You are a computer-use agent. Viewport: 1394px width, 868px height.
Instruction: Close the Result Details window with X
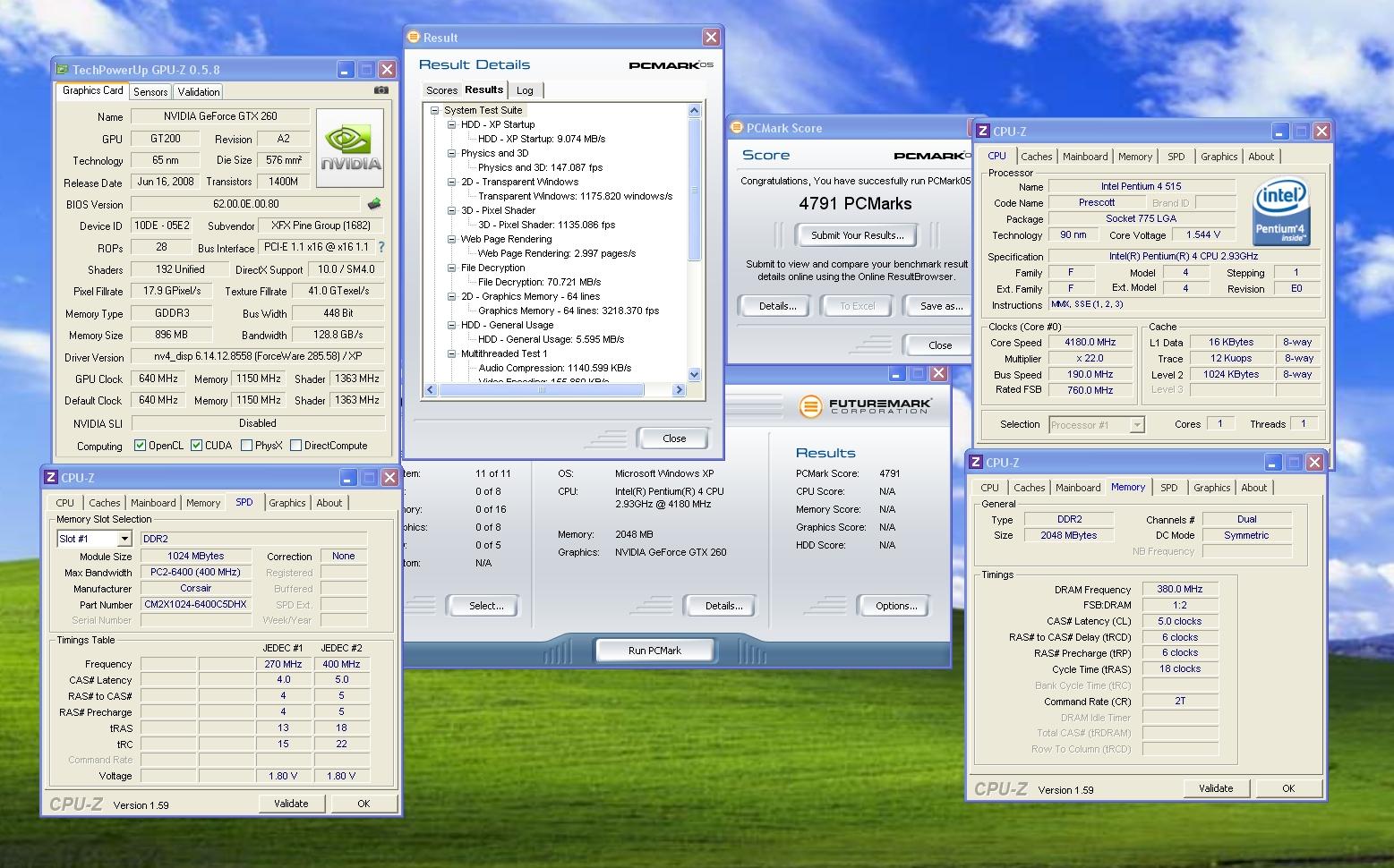(x=711, y=37)
